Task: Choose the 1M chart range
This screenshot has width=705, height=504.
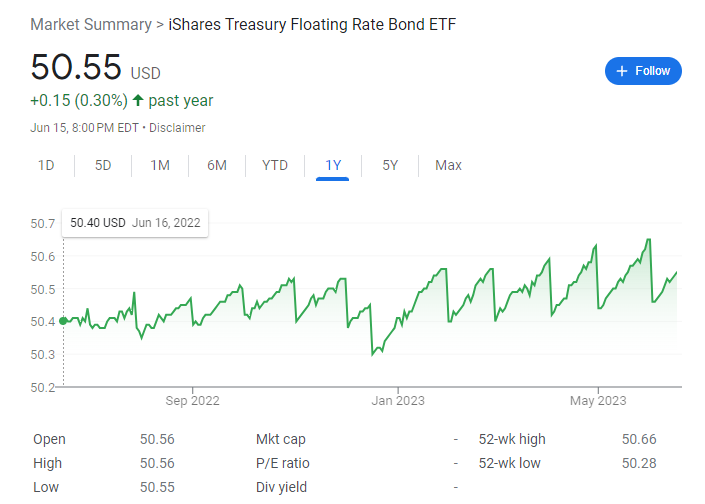Action: pyautogui.click(x=160, y=165)
